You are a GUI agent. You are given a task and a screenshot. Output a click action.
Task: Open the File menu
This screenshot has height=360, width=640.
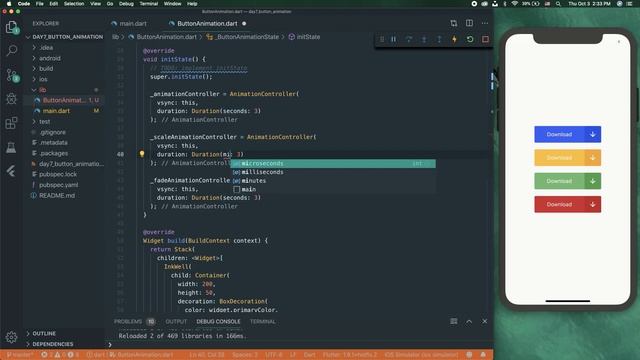tap(40, 4)
